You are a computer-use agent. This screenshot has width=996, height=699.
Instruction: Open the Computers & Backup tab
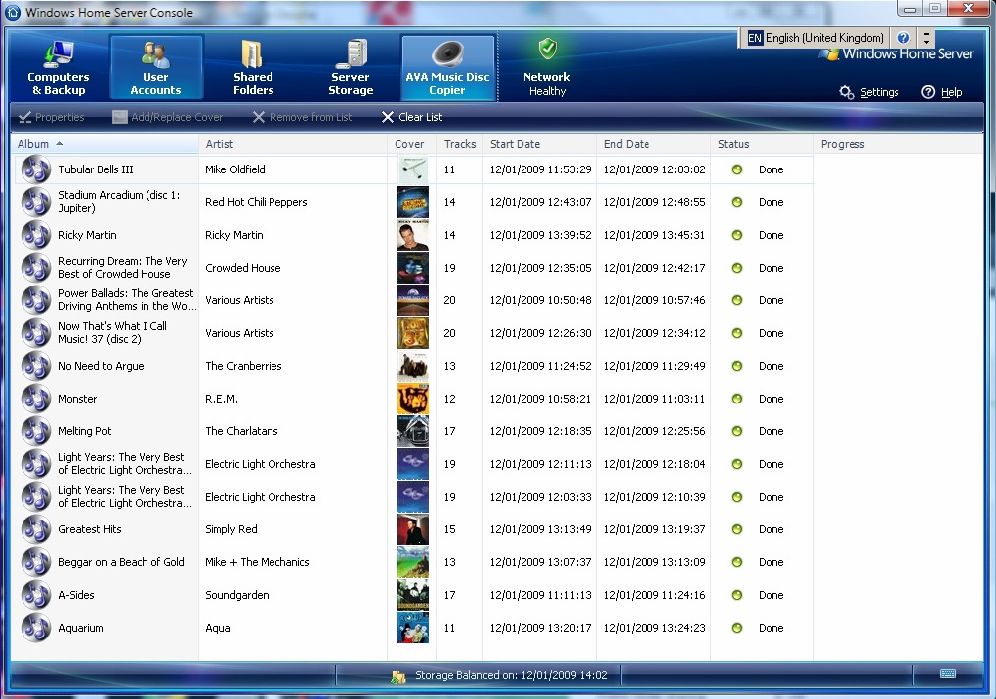58,67
